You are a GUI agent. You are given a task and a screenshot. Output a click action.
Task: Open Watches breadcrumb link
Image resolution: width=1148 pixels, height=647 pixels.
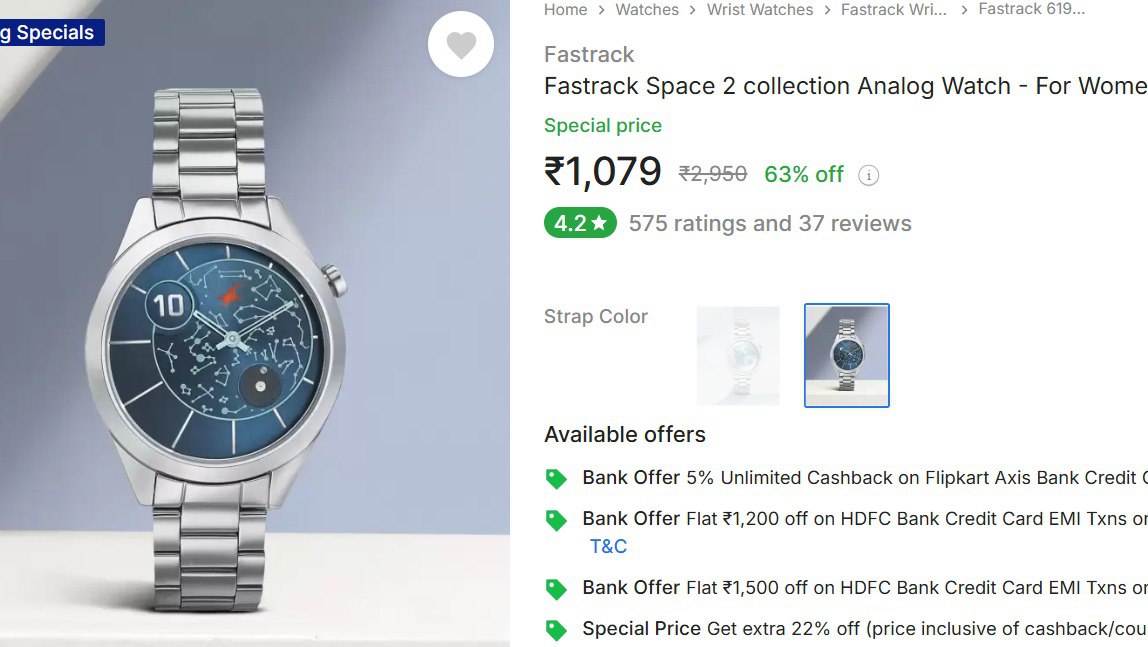pyautogui.click(x=647, y=10)
